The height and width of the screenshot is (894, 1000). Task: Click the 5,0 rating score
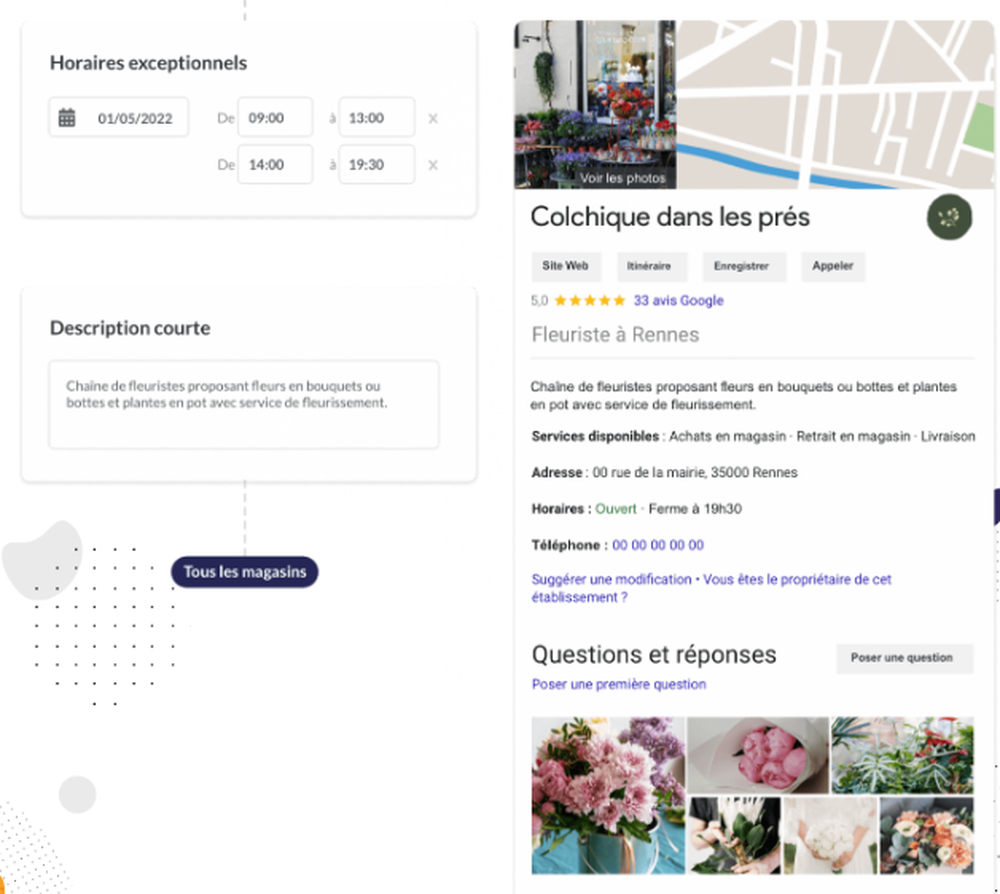coord(540,300)
